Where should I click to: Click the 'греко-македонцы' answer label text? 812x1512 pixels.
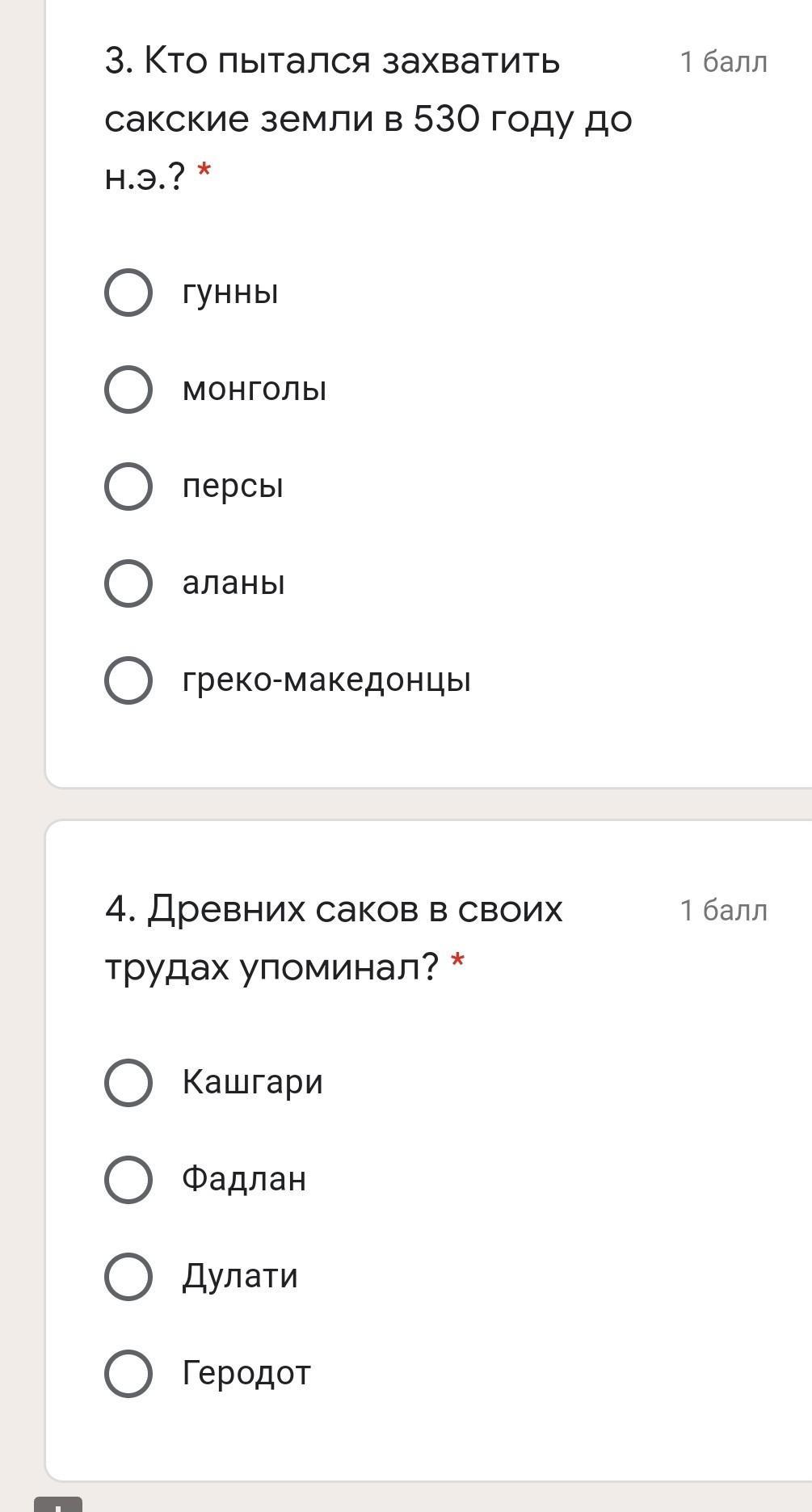(326, 680)
